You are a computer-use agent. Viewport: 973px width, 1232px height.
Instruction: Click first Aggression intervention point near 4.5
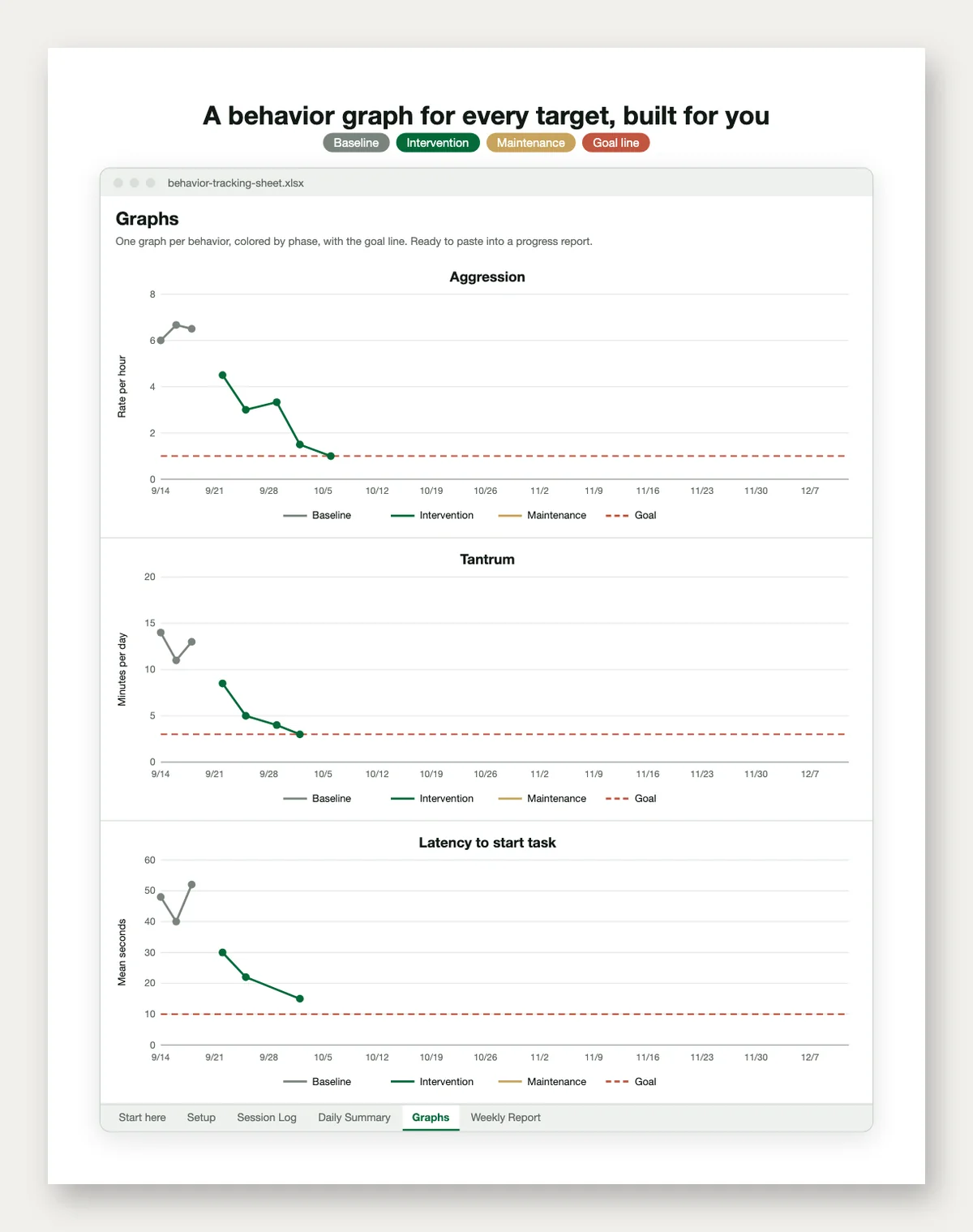pos(222,375)
